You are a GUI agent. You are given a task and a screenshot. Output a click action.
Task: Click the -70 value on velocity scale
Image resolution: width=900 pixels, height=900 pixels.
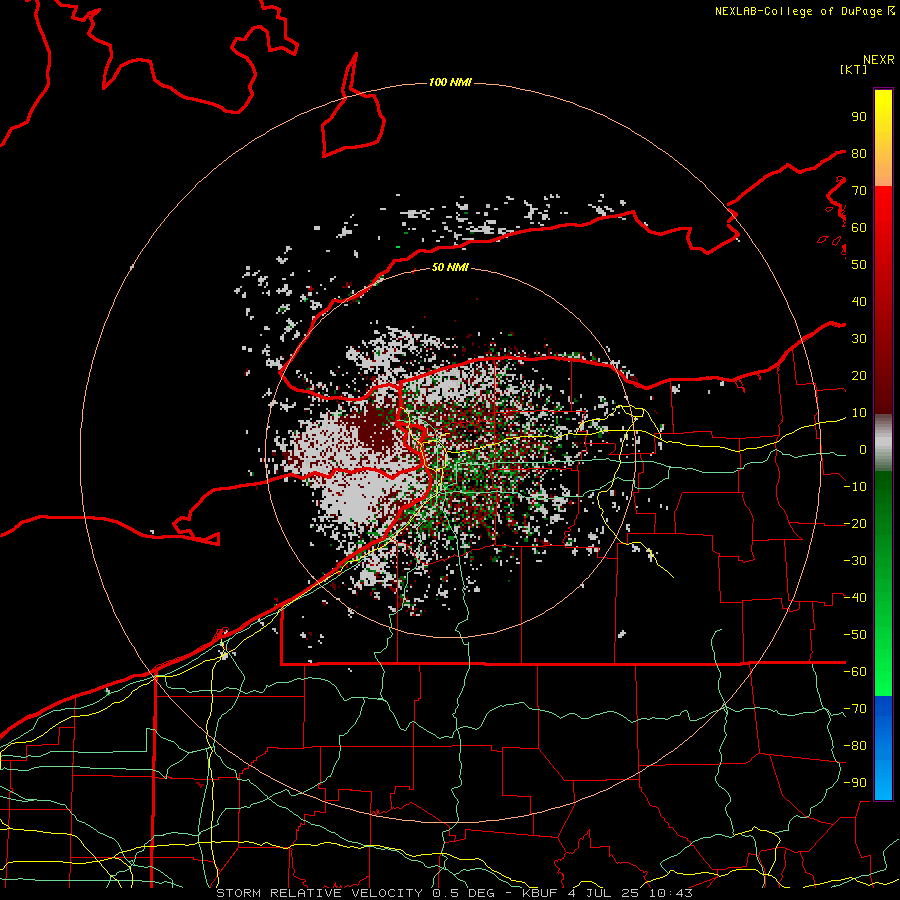pyautogui.click(x=855, y=709)
